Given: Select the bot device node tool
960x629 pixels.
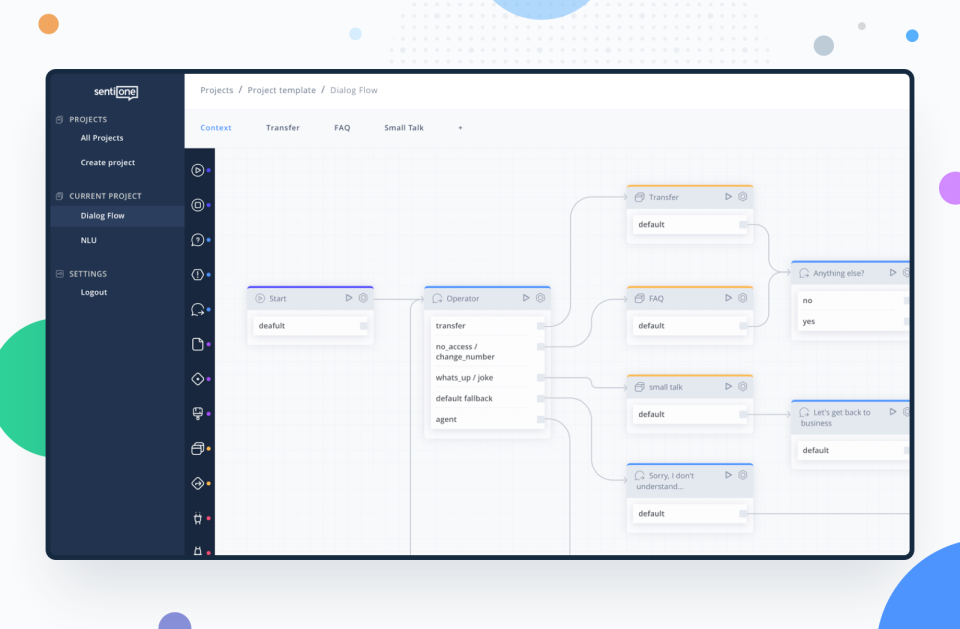Looking at the screenshot, I should pos(198,413).
